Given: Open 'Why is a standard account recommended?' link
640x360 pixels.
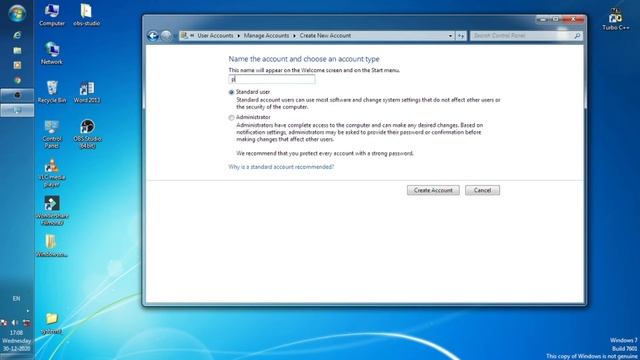Looking at the screenshot, I should [281, 167].
